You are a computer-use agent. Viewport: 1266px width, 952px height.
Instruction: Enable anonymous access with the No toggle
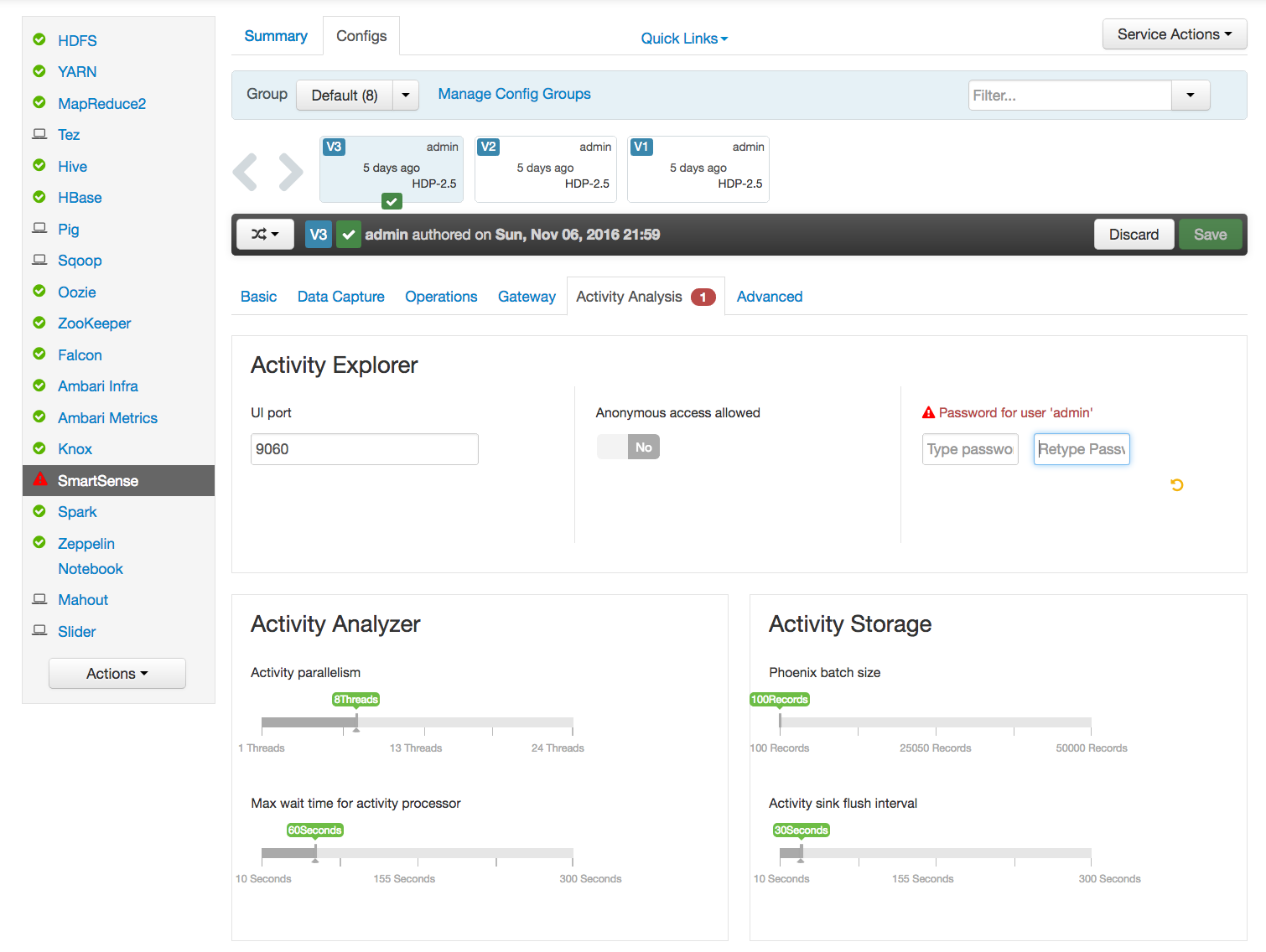pyautogui.click(x=628, y=447)
